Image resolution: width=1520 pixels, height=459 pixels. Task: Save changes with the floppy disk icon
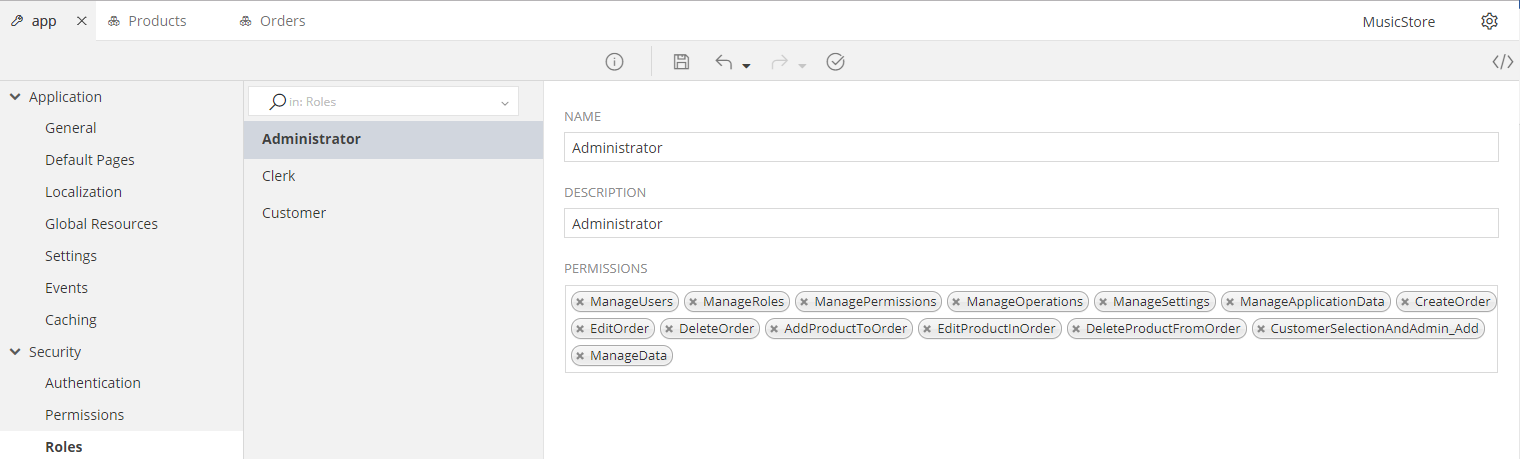tap(681, 62)
